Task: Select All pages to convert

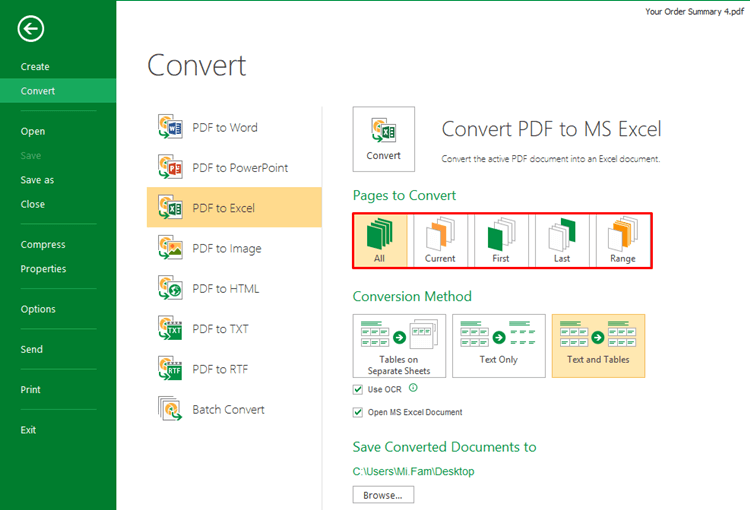Action: pos(380,241)
